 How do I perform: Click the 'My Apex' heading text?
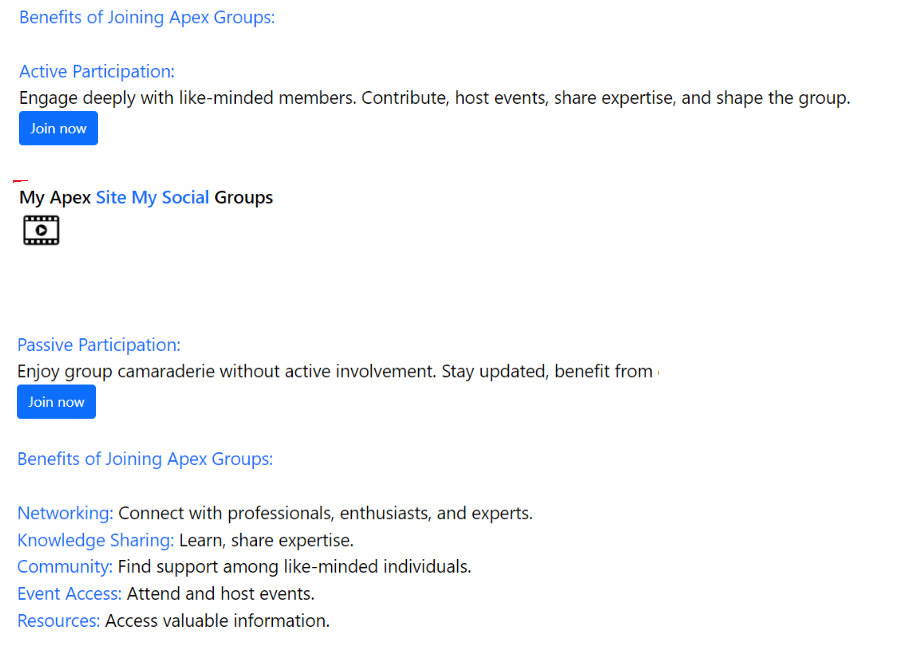tap(55, 197)
